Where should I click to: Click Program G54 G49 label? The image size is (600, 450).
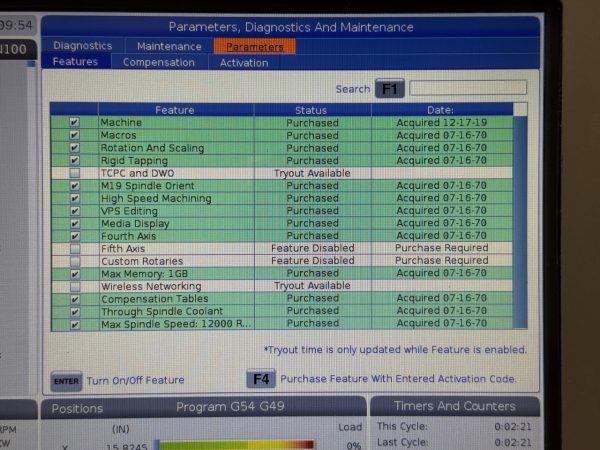(230, 406)
